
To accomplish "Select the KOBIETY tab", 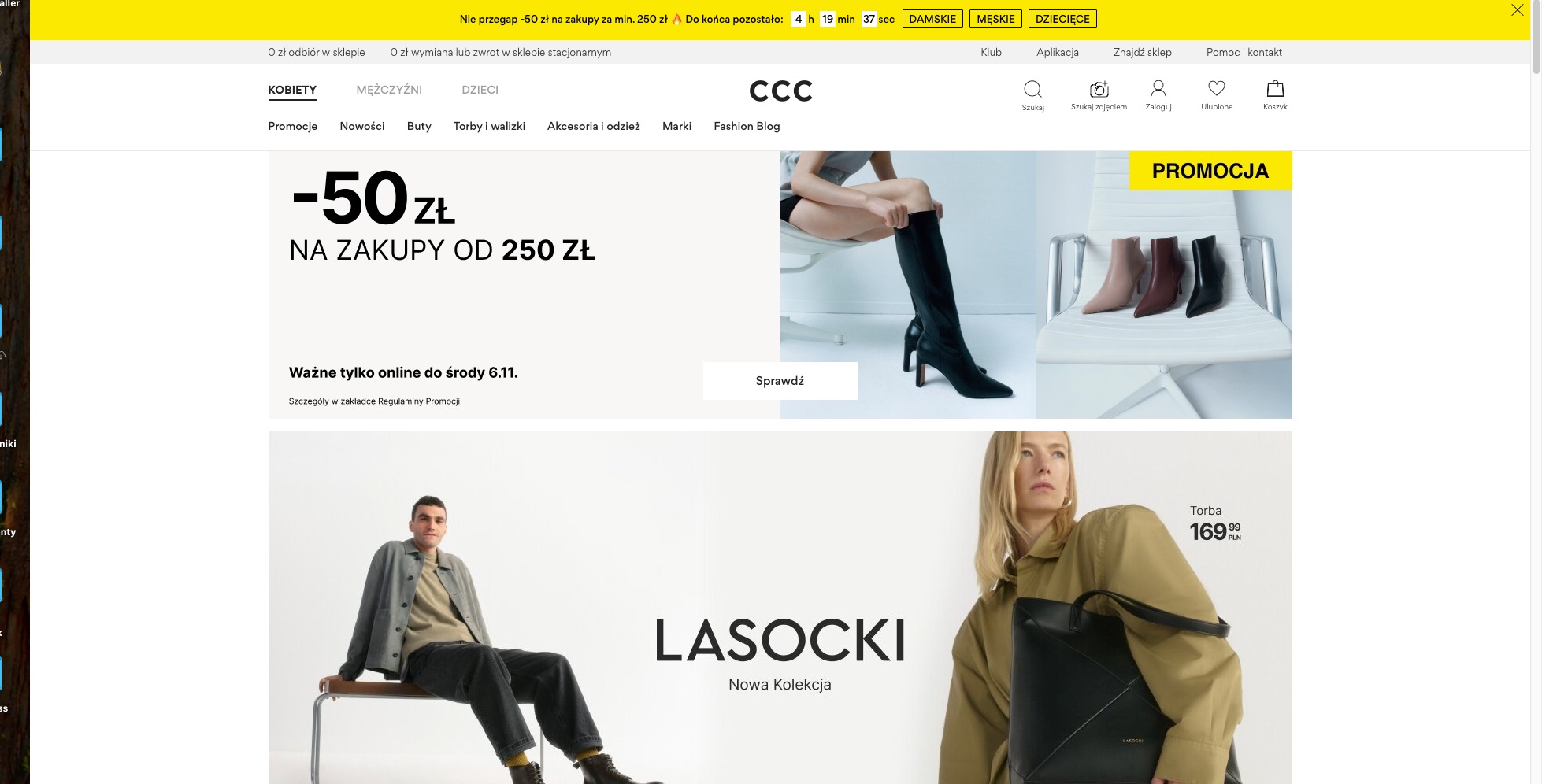I will tap(292, 91).
